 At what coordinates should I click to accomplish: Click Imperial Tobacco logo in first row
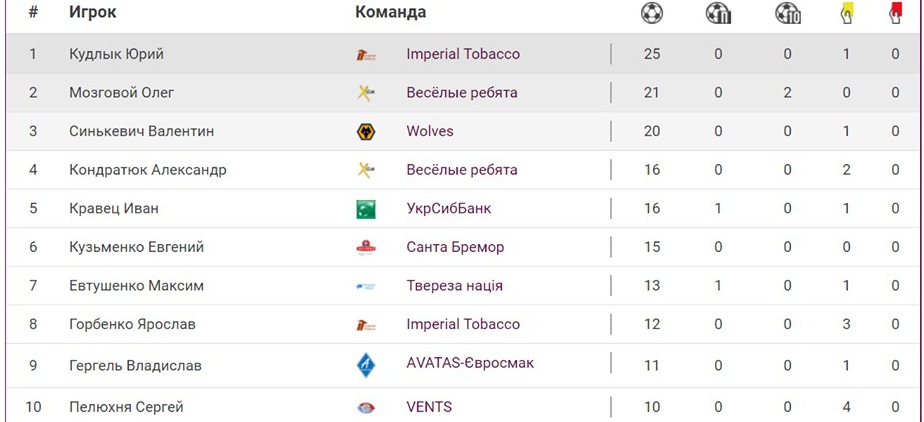pyautogui.click(x=366, y=54)
